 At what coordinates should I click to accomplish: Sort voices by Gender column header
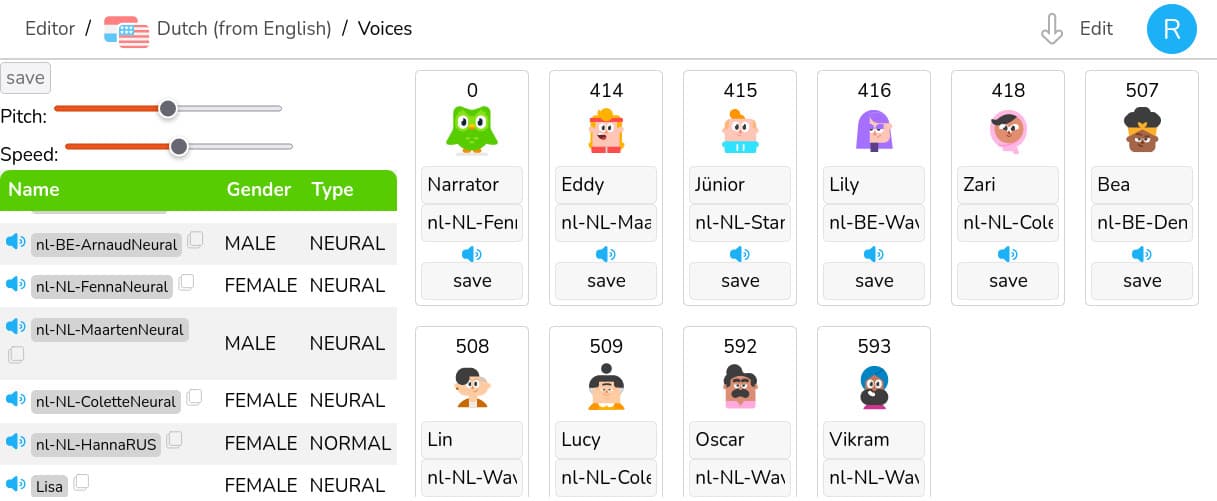click(x=258, y=190)
